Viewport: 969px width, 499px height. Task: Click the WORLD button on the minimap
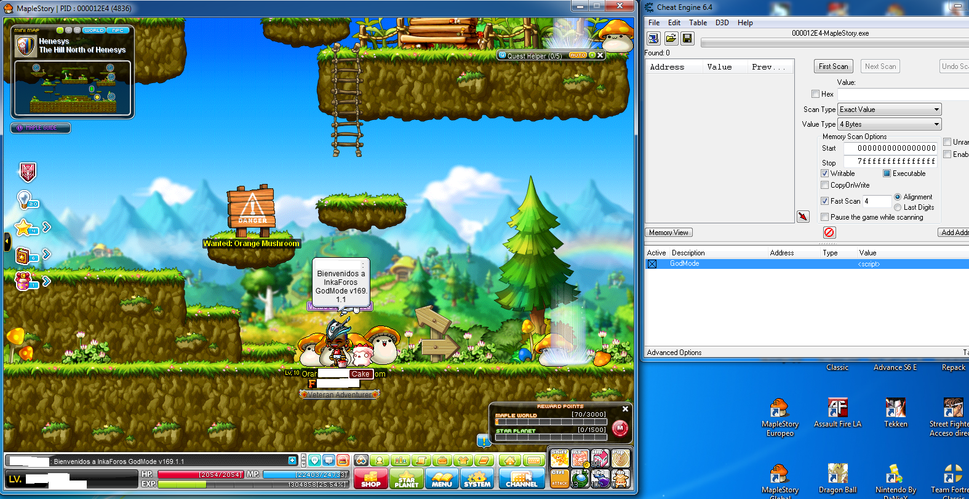93,30
